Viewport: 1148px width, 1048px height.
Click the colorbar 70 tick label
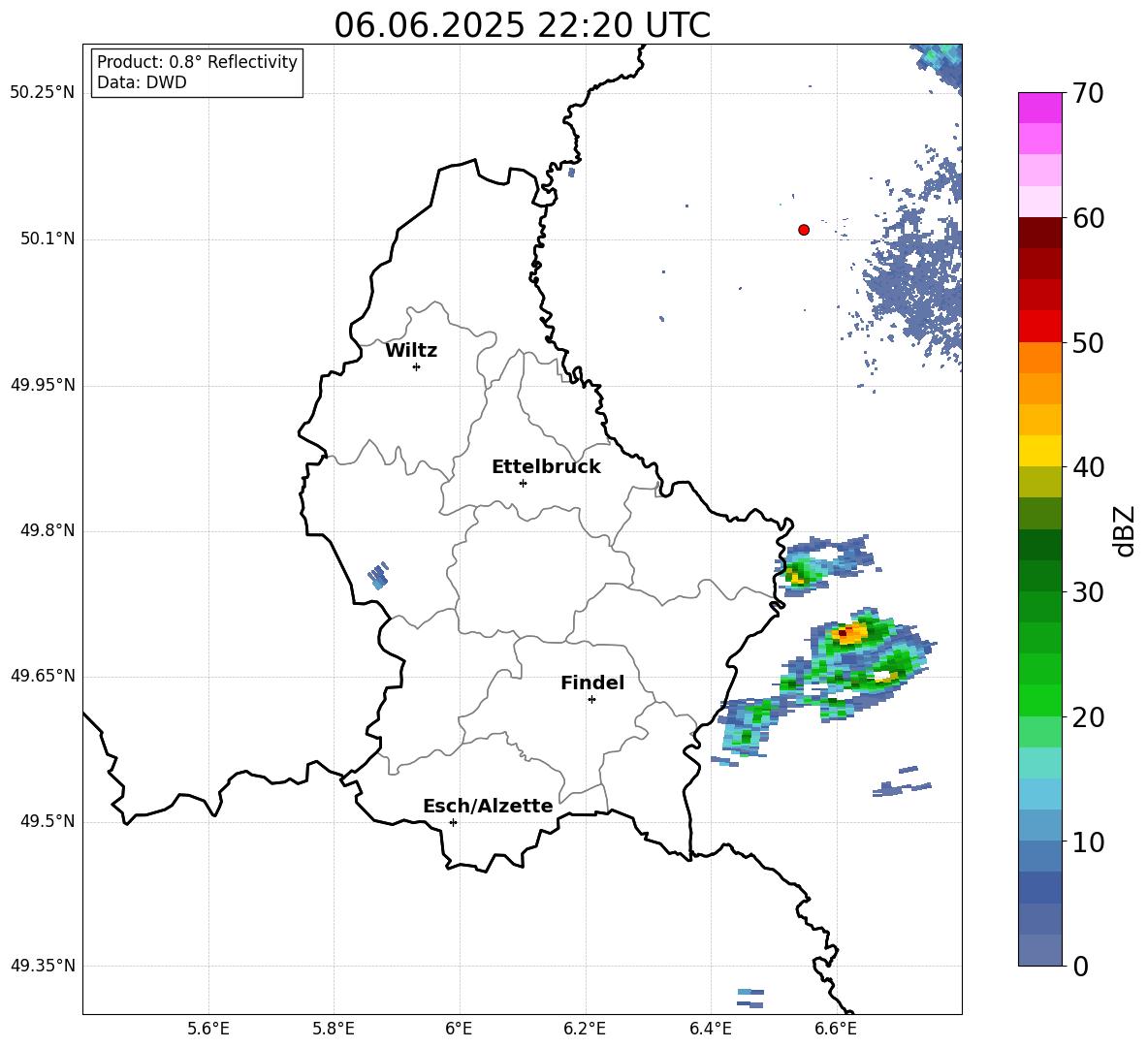tap(1088, 94)
